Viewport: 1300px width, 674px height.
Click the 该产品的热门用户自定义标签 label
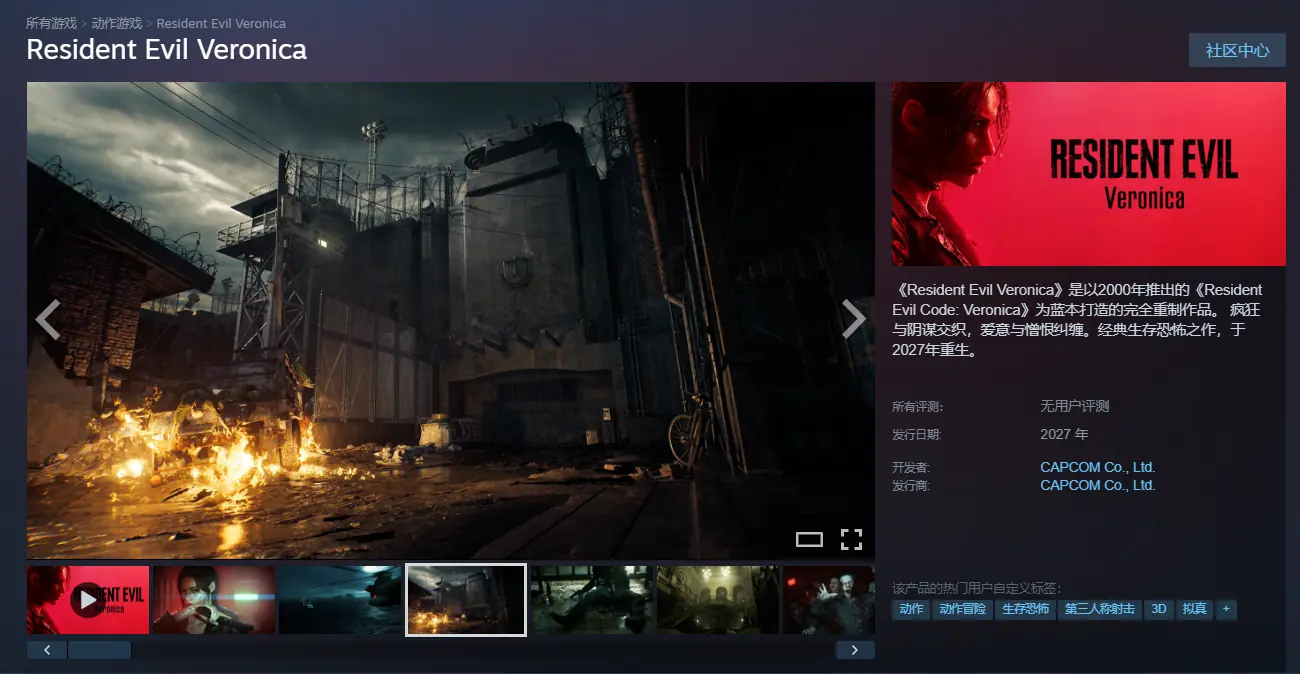pos(976,588)
